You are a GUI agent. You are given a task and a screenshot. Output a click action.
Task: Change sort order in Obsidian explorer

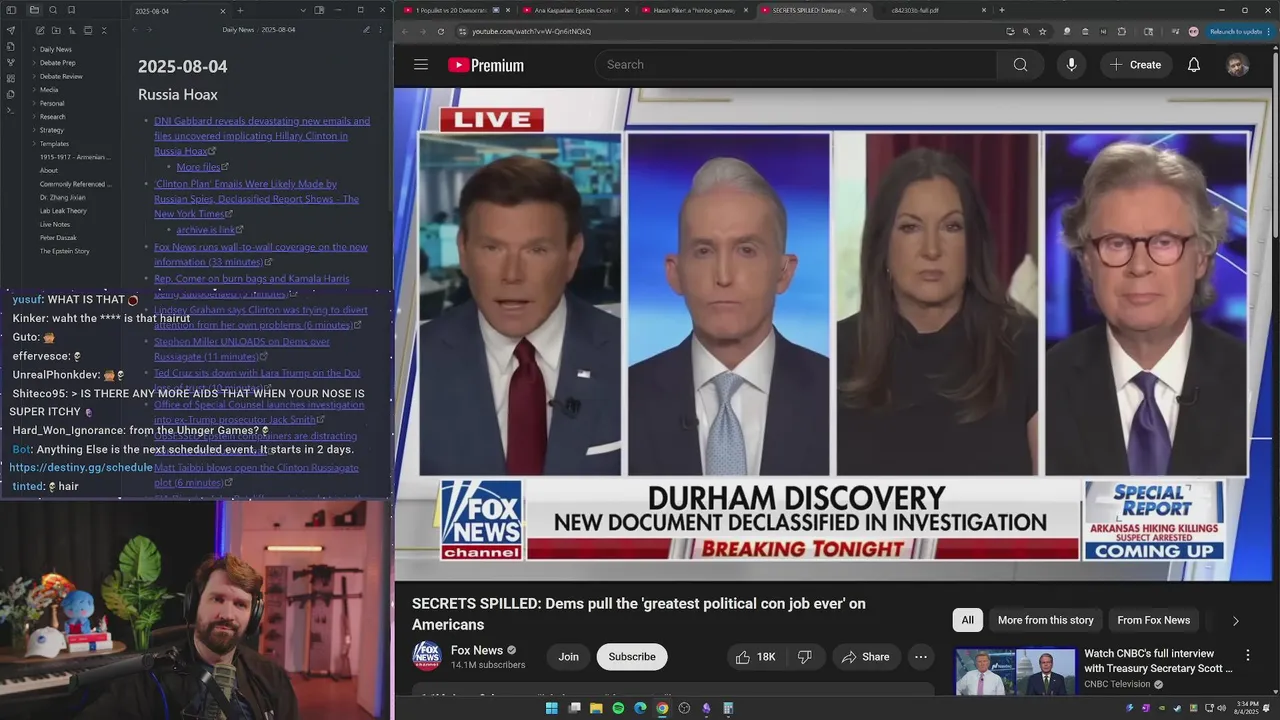tap(72, 30)
